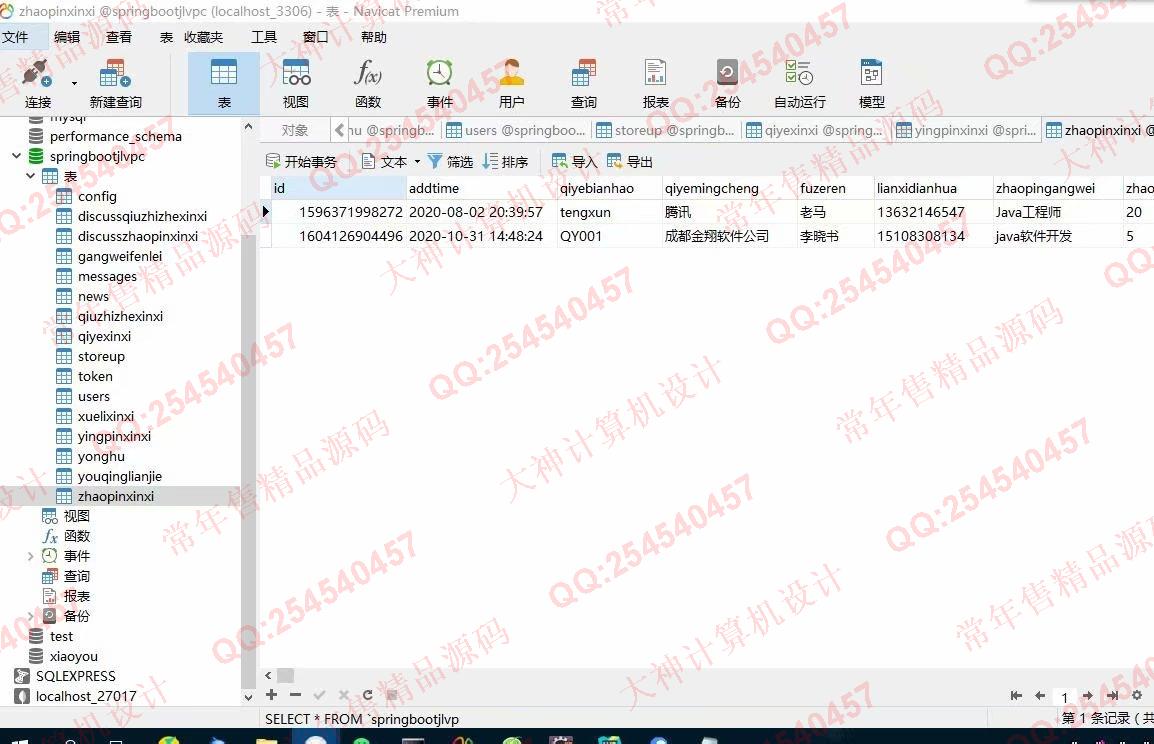Select the news table
Screen dimensions: 1154x744
point(93,297)
